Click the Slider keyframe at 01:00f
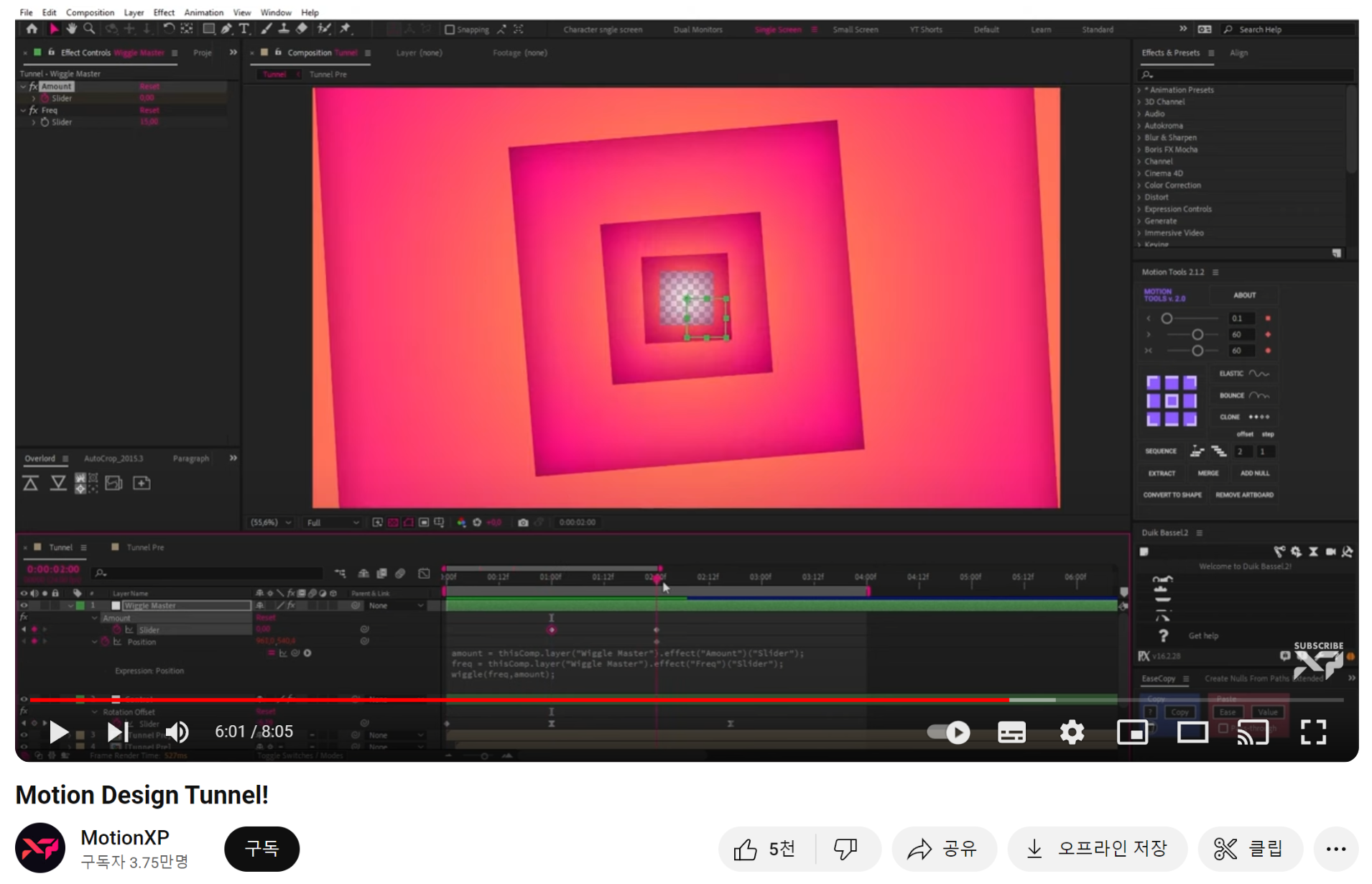Viewport: 1372px width, 884px height. tap(552, 630)
